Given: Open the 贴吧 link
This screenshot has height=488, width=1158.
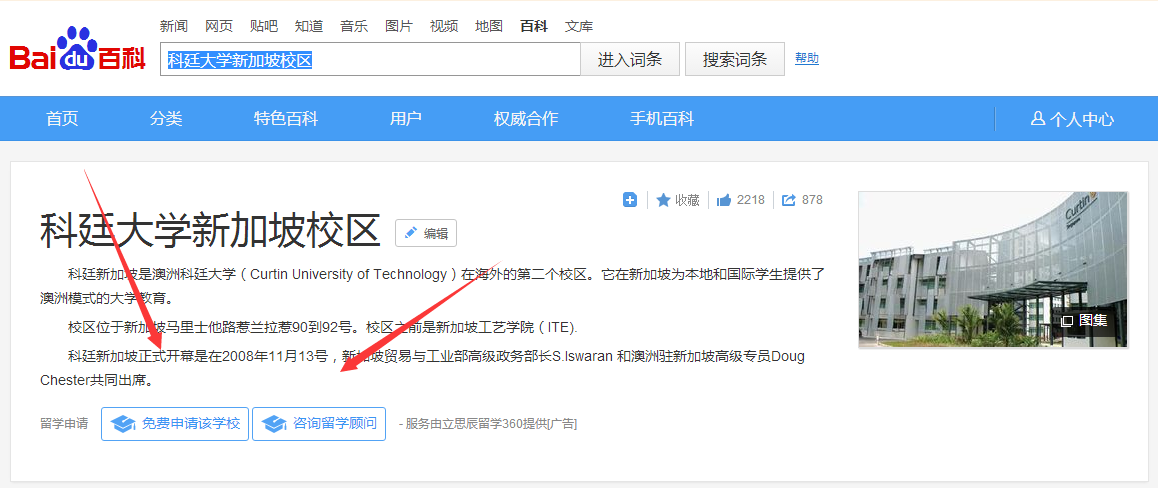Looking at the screenshot, I should click(x=264, y=27).
